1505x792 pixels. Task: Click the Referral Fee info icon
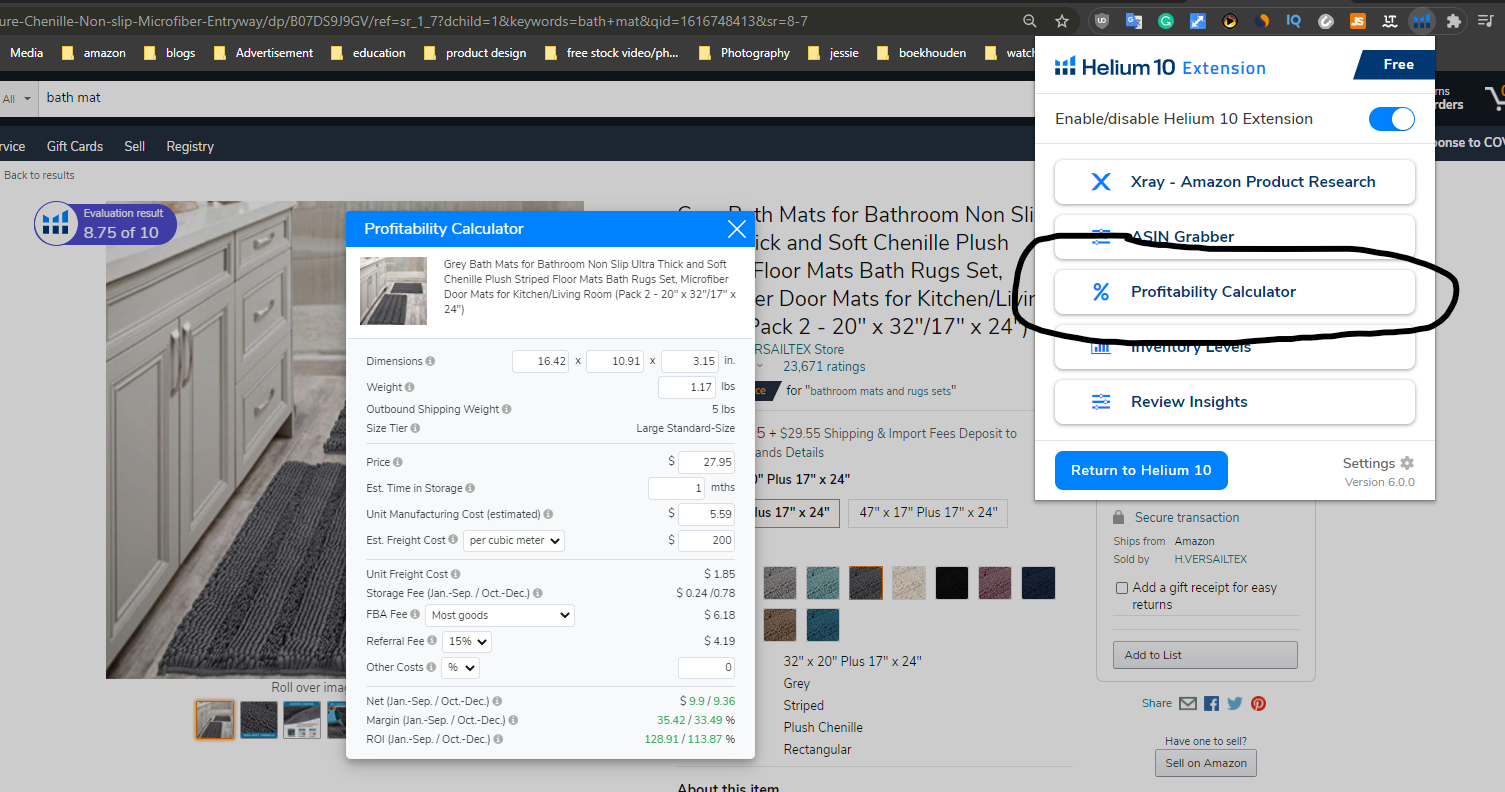[432, 641]
